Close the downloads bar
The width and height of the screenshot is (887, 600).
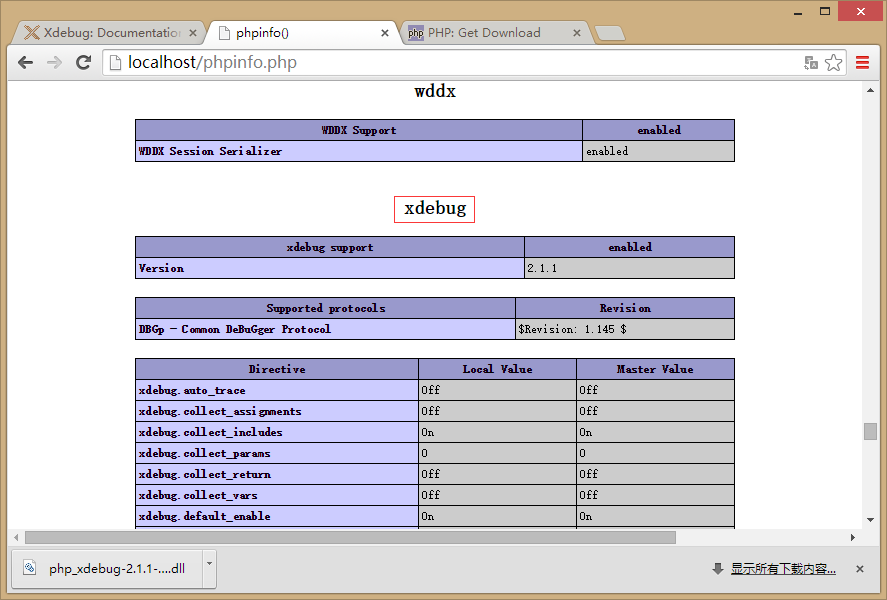(x=859, y=569)
